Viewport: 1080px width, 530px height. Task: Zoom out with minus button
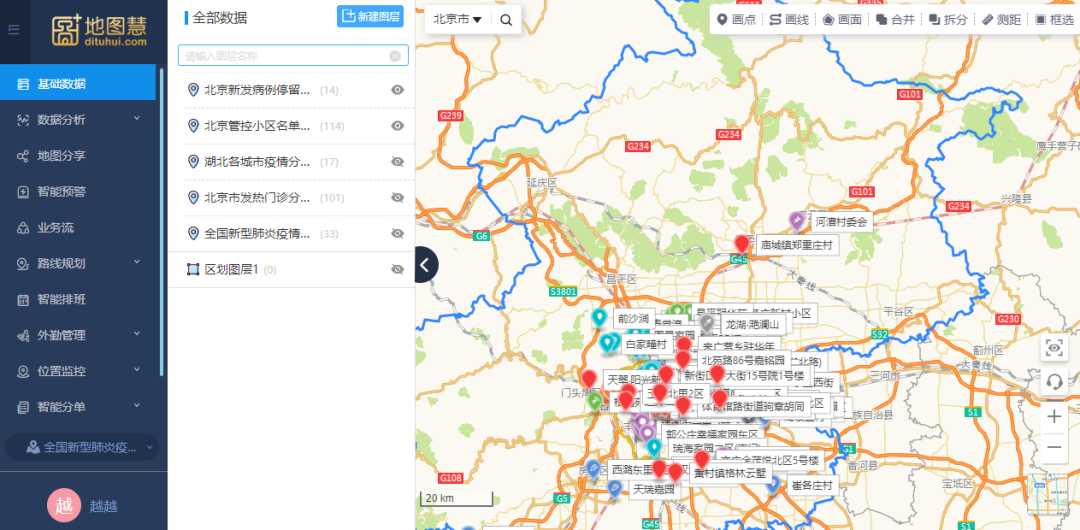[x=1054, y=447]
